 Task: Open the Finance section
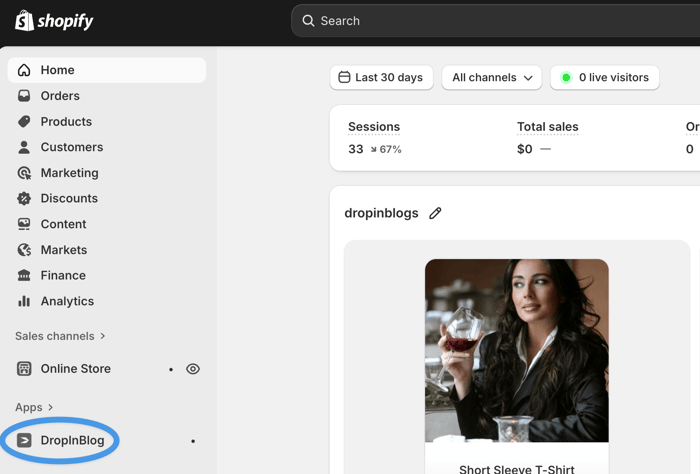click(x=63, y=275)
